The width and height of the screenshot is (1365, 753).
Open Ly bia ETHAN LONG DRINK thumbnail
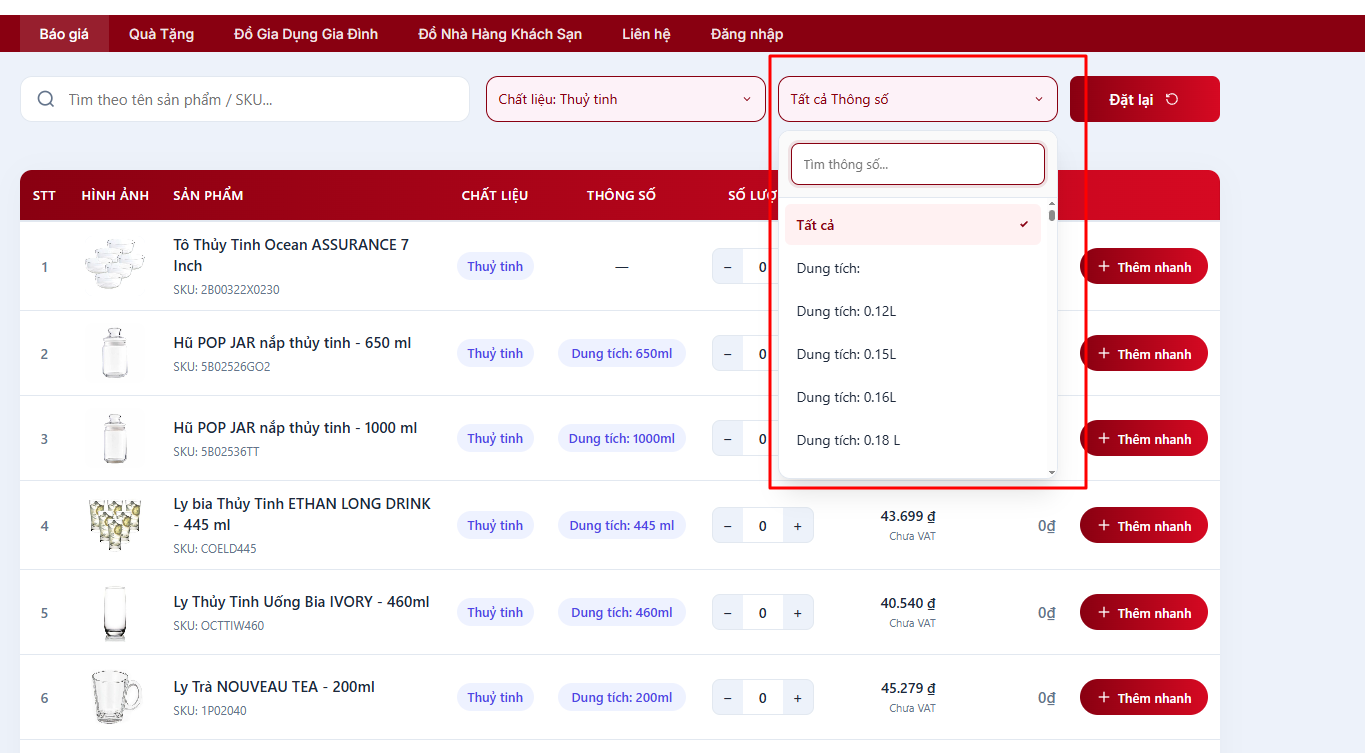[x=114, y=525]
